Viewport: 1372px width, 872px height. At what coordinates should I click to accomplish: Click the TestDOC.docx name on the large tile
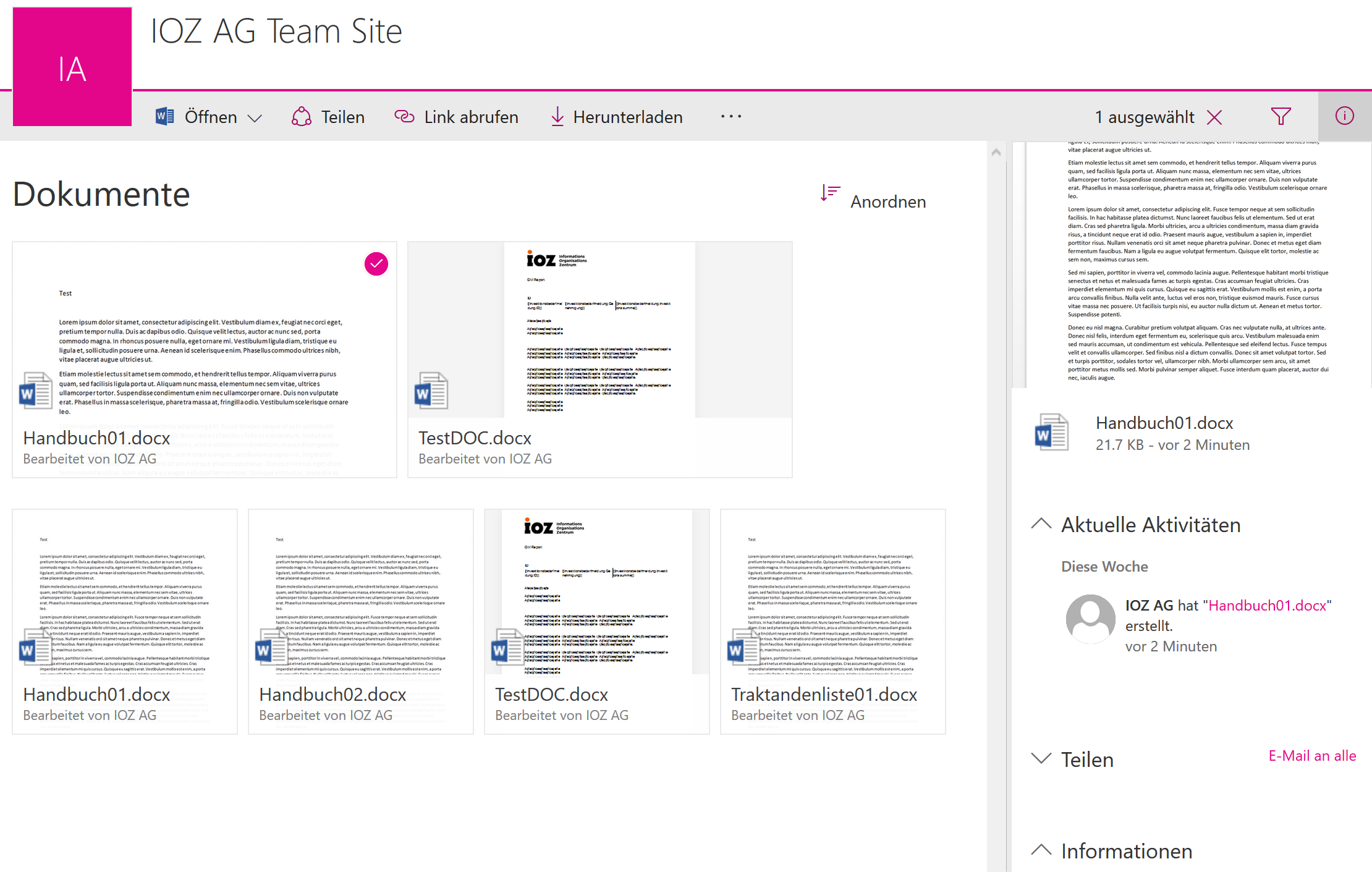pos(475,438)
